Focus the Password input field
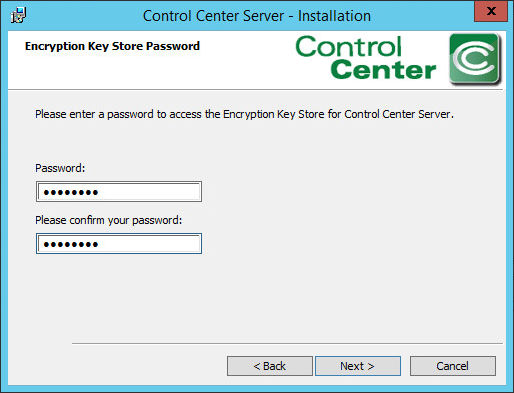The width and height of the screenshot is (514, 393). tap(119, 192)
